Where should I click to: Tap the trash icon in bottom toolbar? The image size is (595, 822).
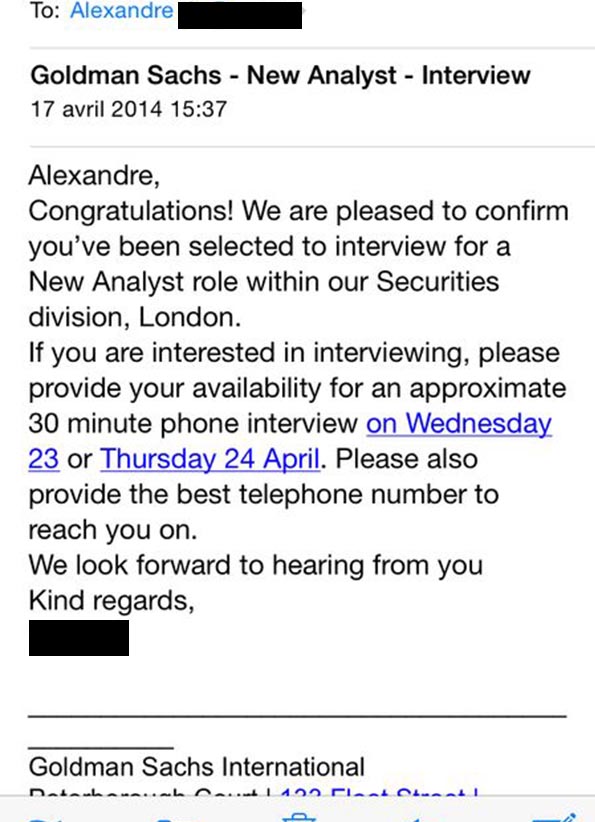[299, 818]
